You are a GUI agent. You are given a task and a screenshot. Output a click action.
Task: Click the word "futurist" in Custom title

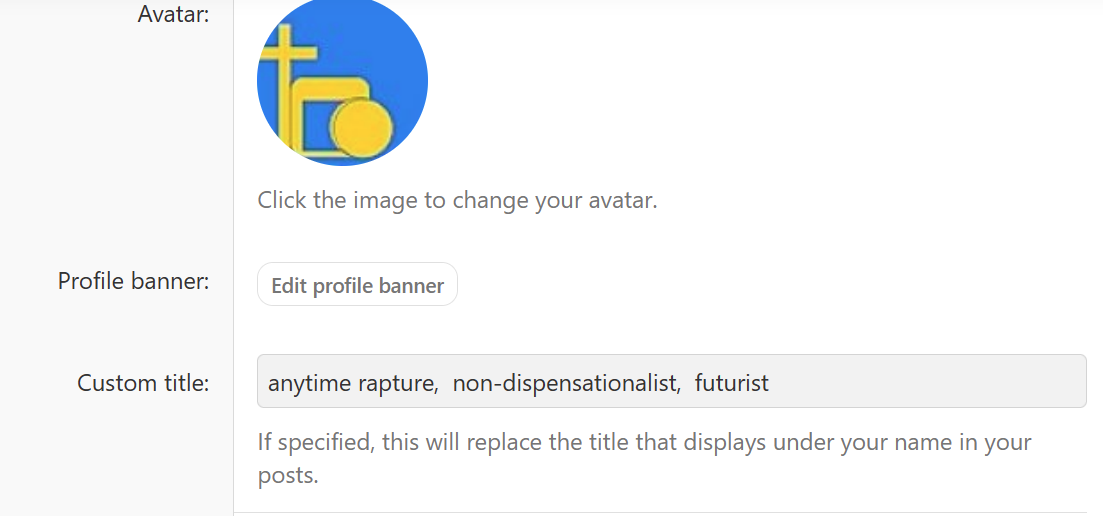(x=732, y=383)
